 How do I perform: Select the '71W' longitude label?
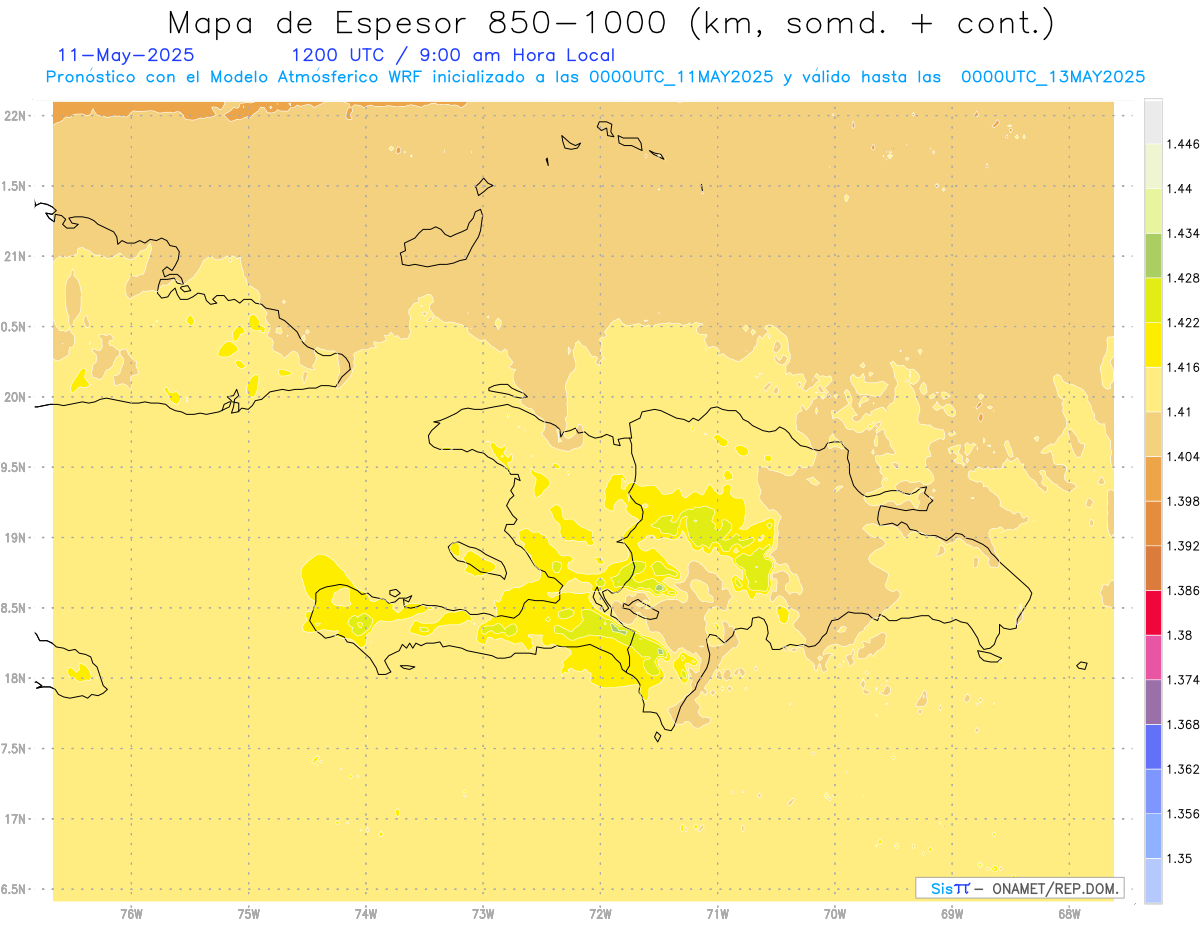click(717, 914)
